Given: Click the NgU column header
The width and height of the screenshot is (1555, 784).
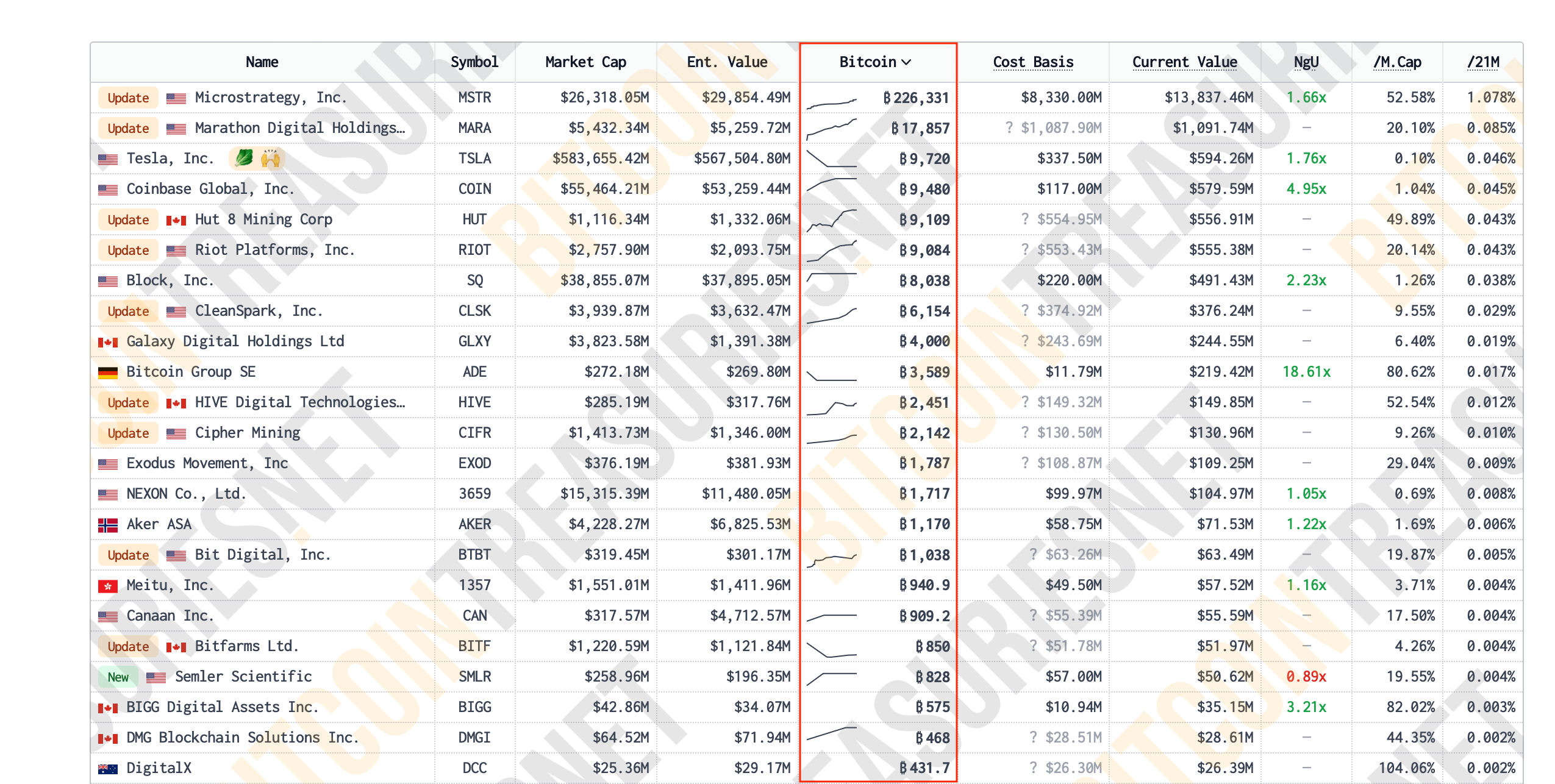Looking at the screenshot, I should (x=1306, y=62).
